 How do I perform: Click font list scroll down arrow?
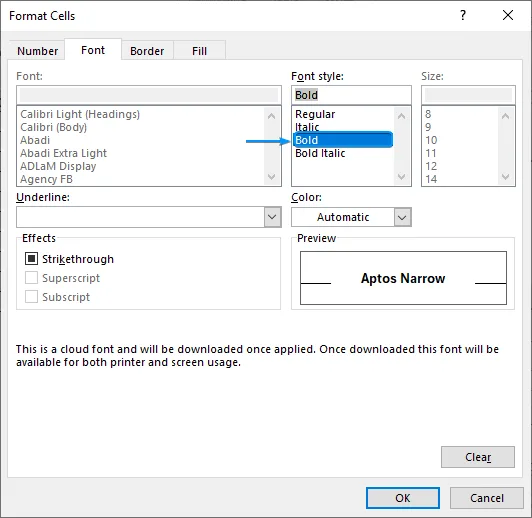pos(271,177)
